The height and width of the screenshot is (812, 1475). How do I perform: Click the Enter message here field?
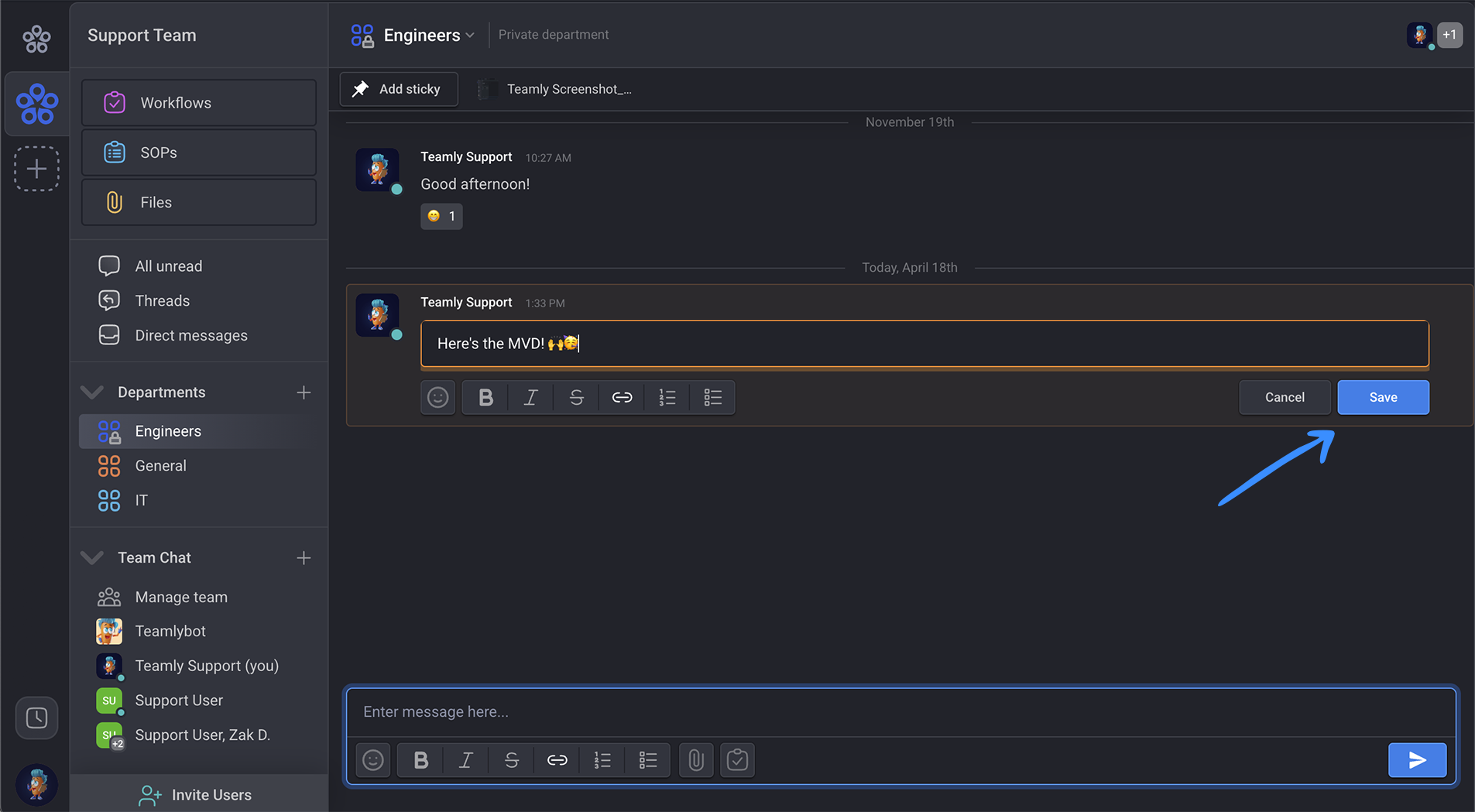click(901, 712)
